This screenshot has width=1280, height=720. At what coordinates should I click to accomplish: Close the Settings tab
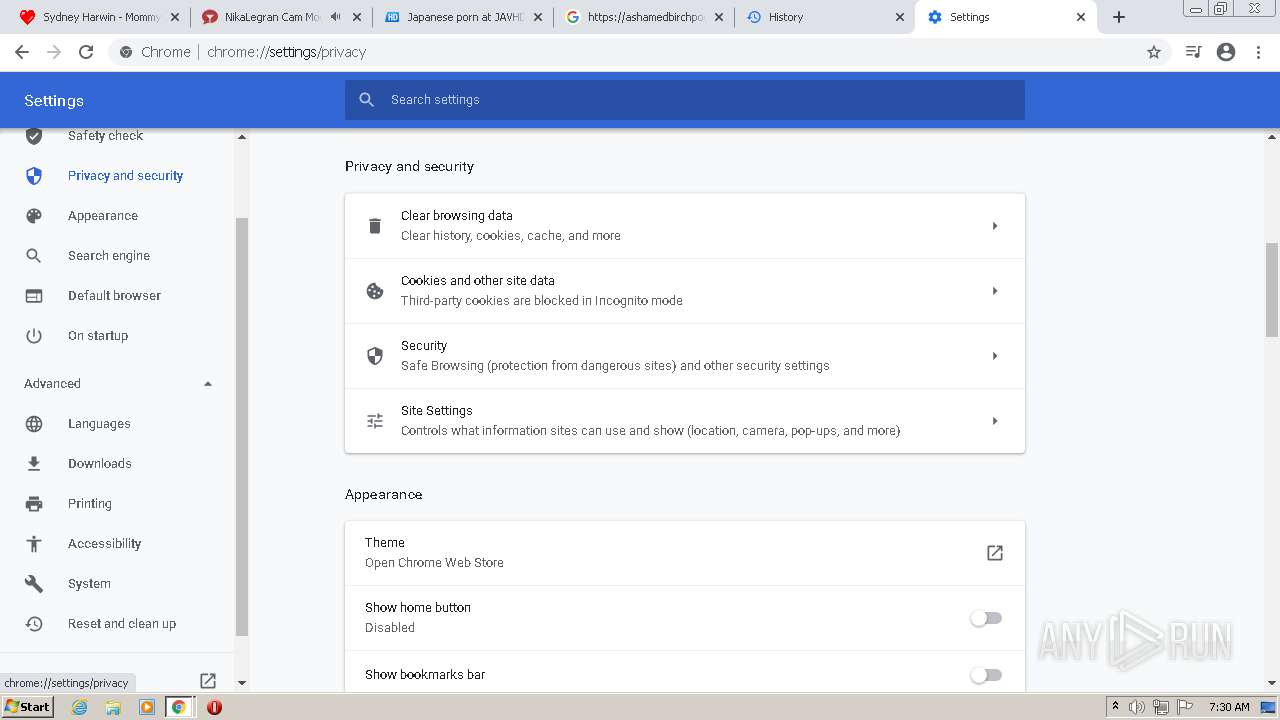pyautogui.click(x=1081, y=17)
